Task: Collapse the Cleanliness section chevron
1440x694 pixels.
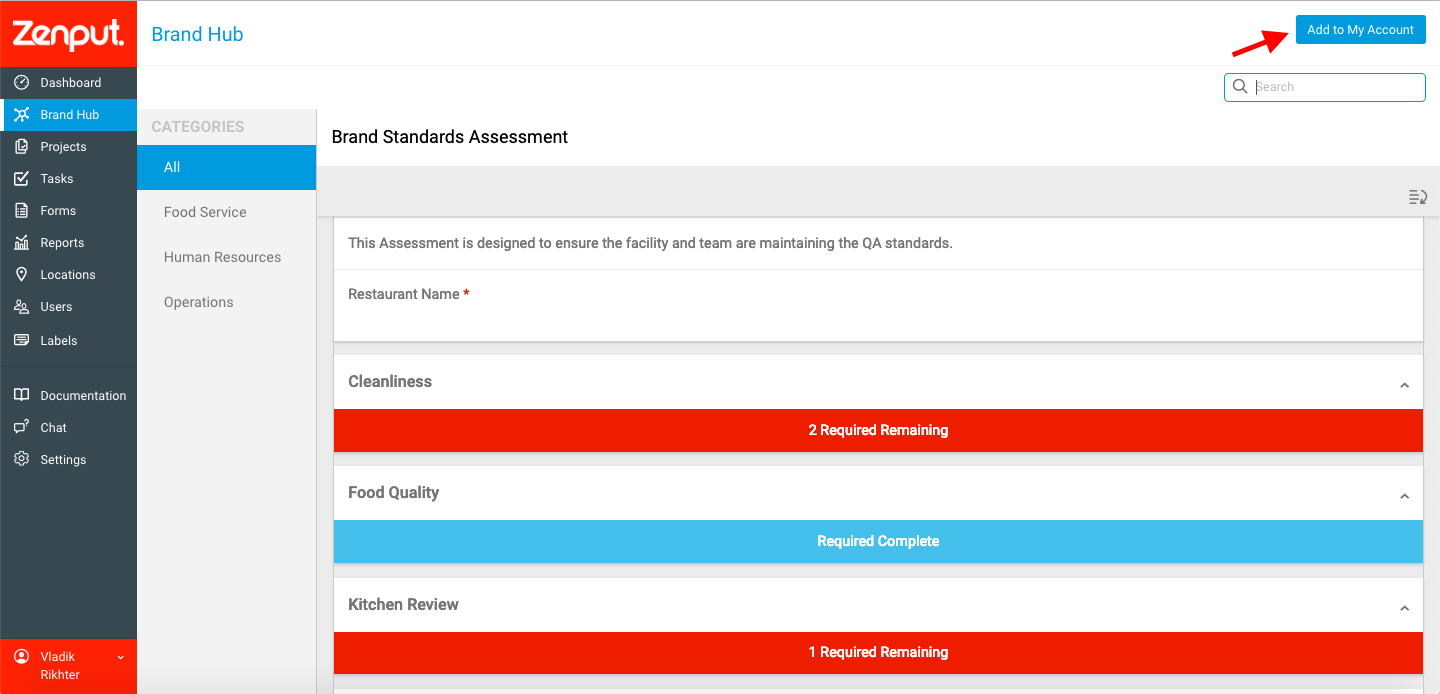Action: tap(1404, 385)
